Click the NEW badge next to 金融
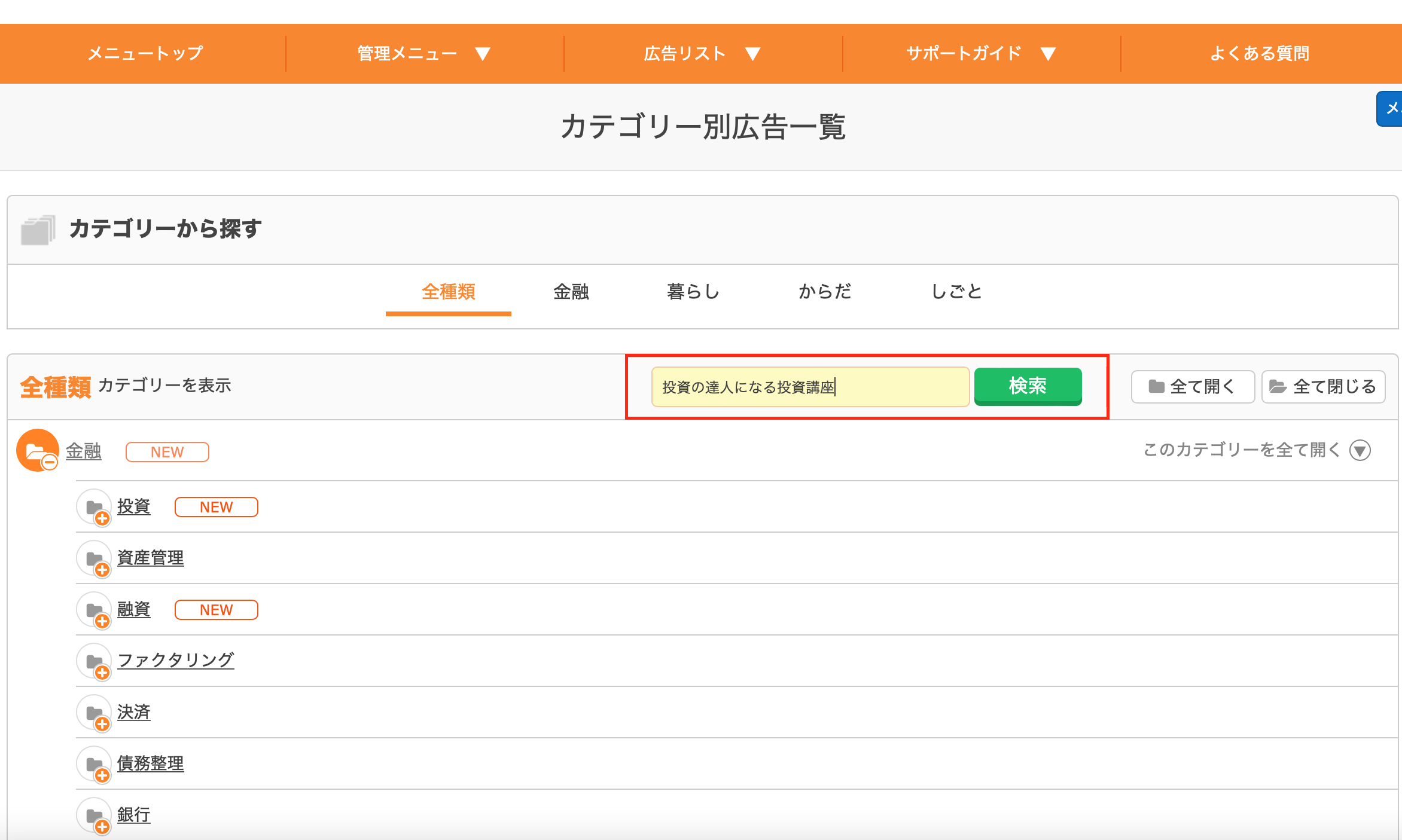Viewport: 1402px width, 840px height. pyautogui.click(x=167, y=452)
